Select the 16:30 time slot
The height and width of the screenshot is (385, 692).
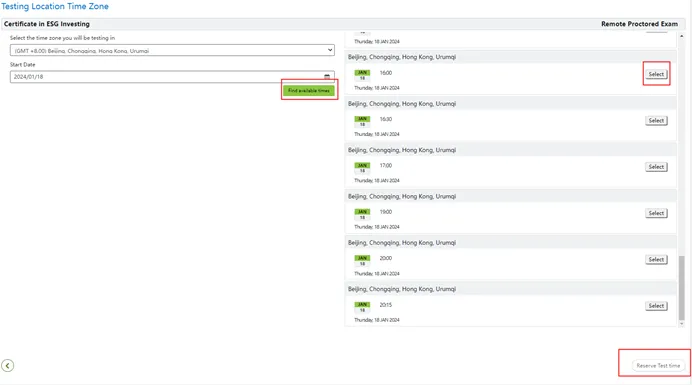[656, 121]
